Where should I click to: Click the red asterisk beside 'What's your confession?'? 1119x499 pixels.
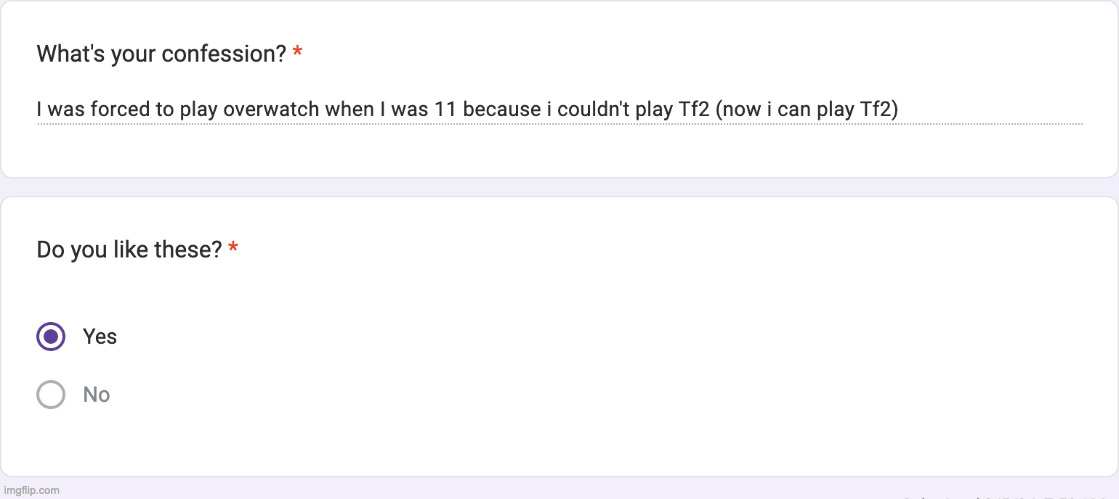tap(298, 54)
